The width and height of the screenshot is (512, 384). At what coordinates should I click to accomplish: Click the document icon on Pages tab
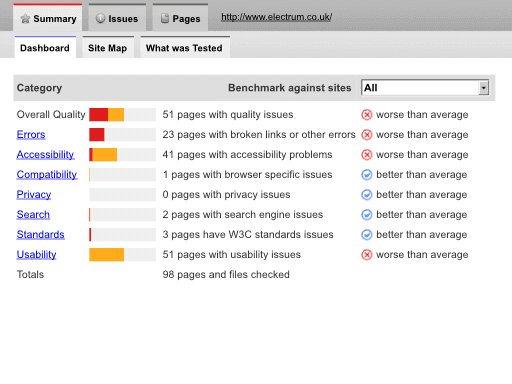(x=165, y=18)
